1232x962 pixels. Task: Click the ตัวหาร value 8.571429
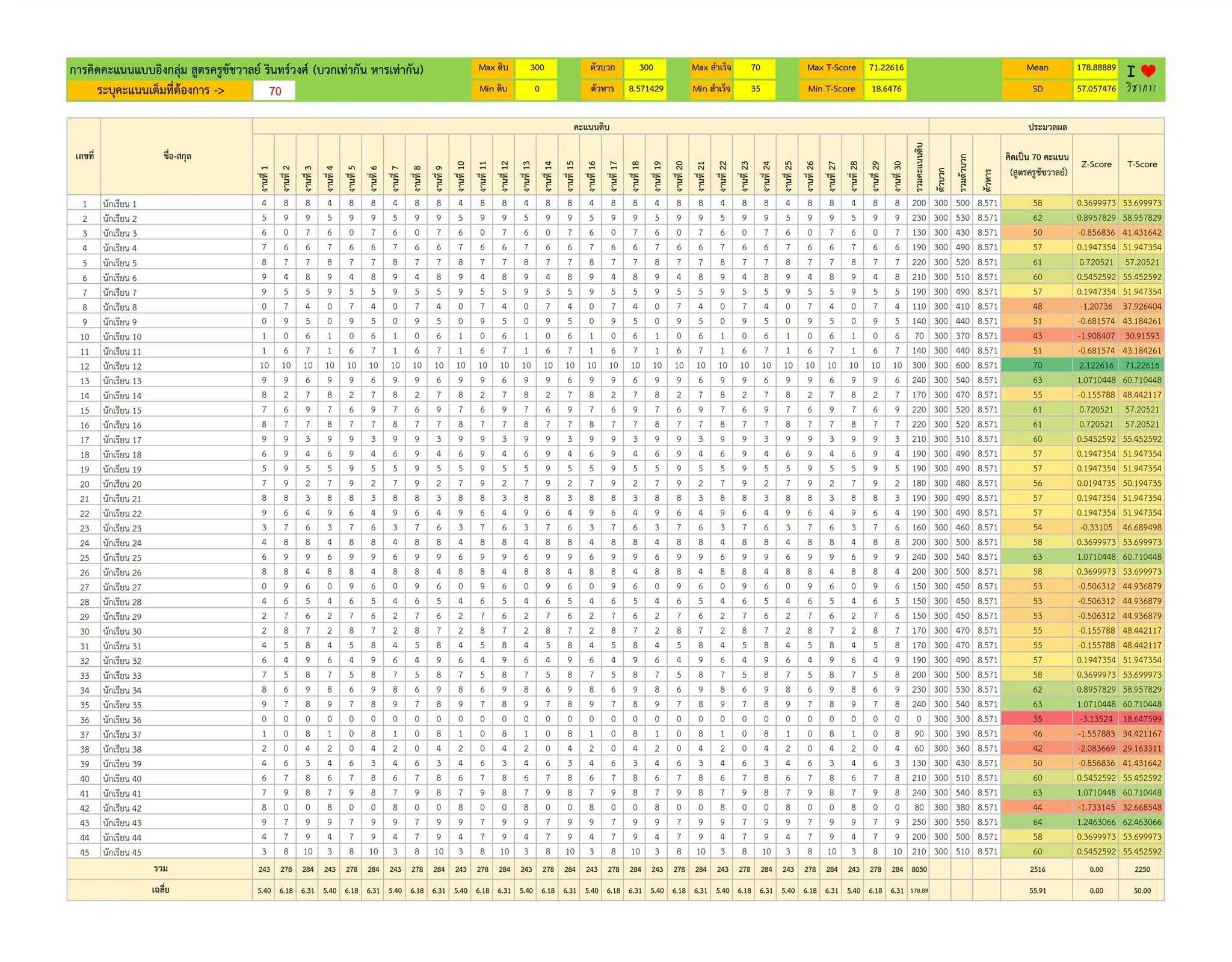645,89
